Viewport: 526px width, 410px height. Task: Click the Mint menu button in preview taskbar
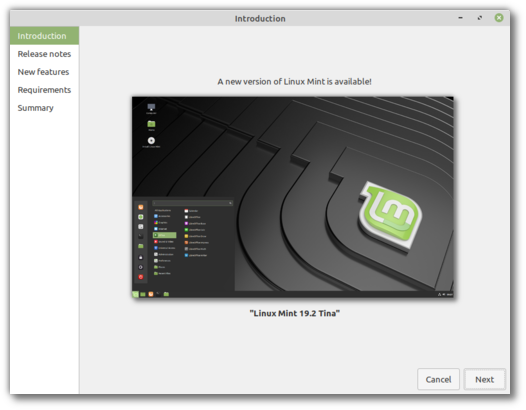[135, 294]
